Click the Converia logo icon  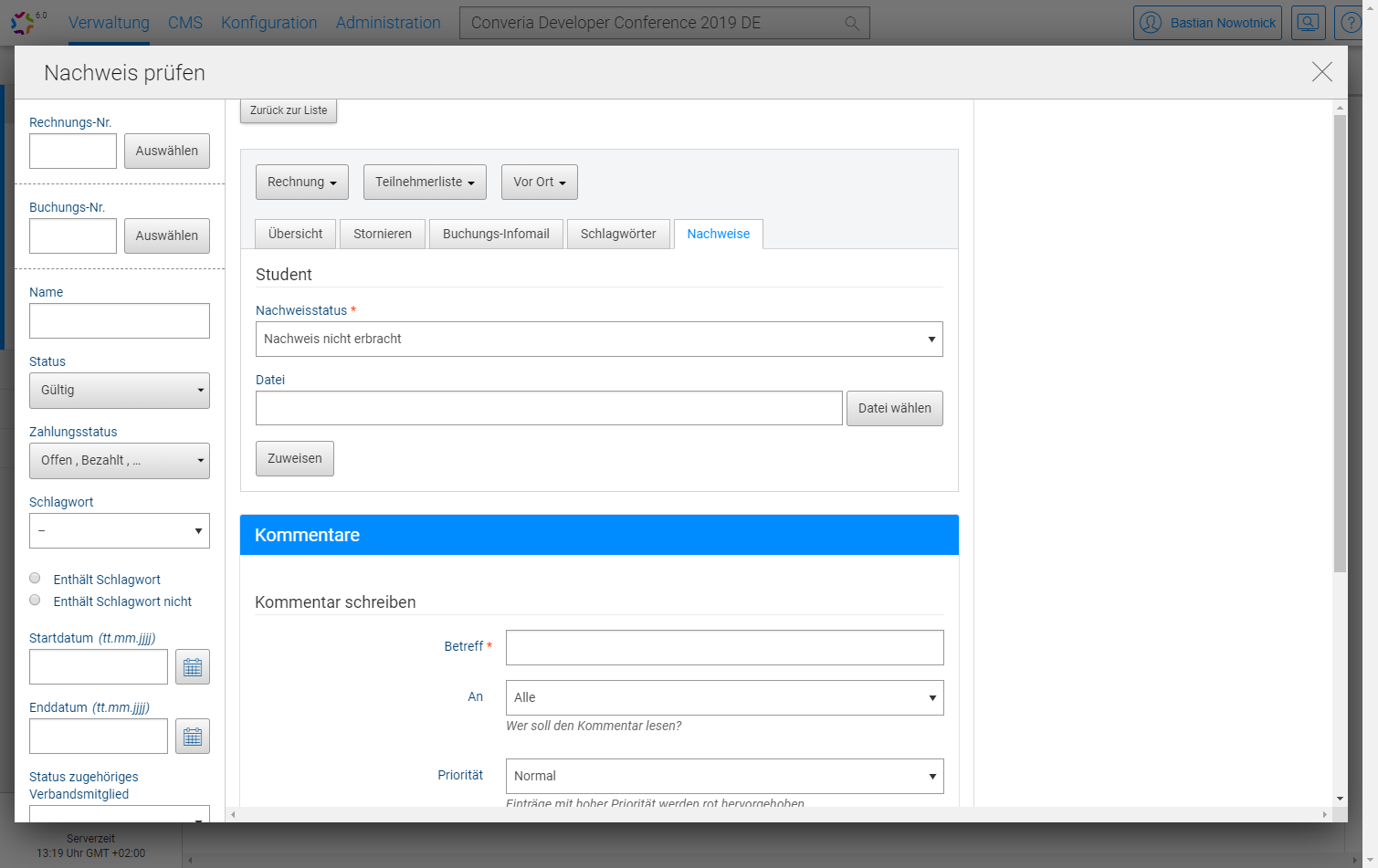[25, 23]
